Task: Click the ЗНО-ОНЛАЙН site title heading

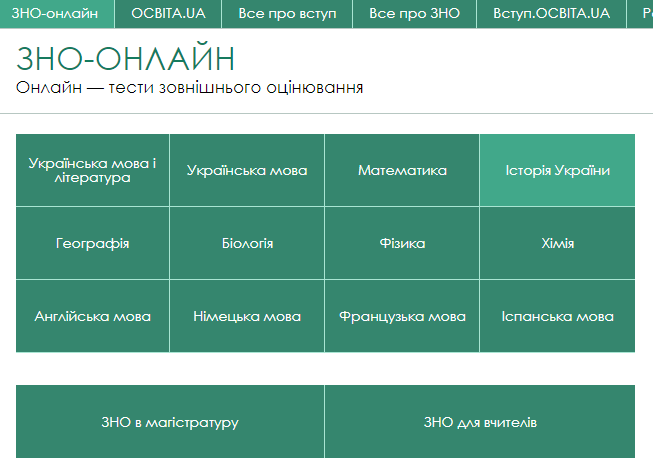Action: [x=126, y=58]
